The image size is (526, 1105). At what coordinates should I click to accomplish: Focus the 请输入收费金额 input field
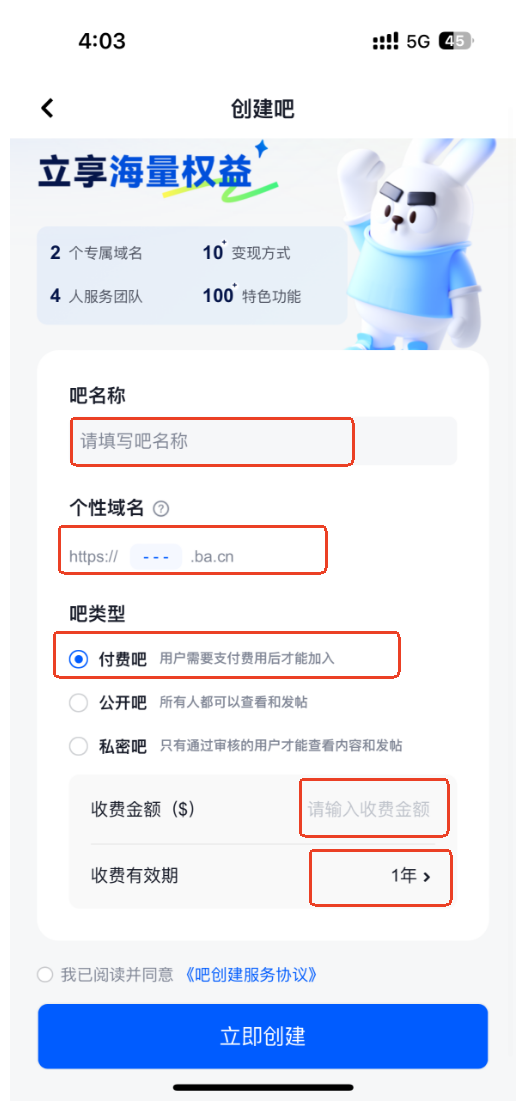[x=368, y=809]
